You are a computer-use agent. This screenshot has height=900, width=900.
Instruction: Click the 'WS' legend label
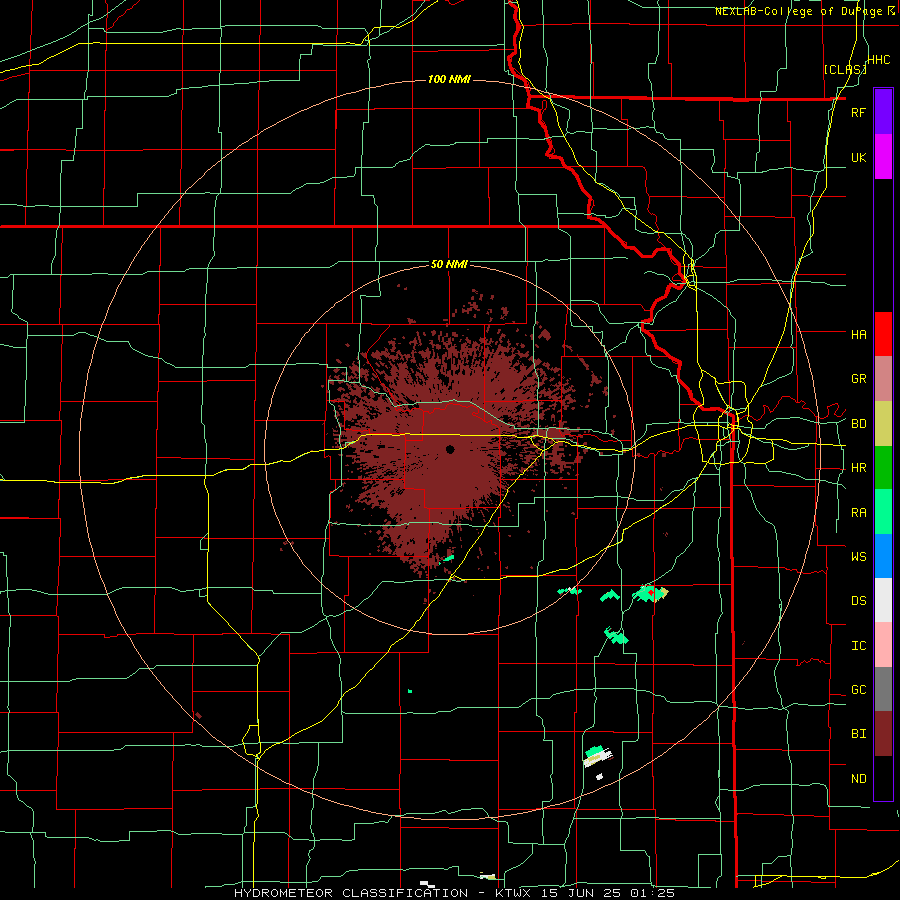tap(858, 557)
